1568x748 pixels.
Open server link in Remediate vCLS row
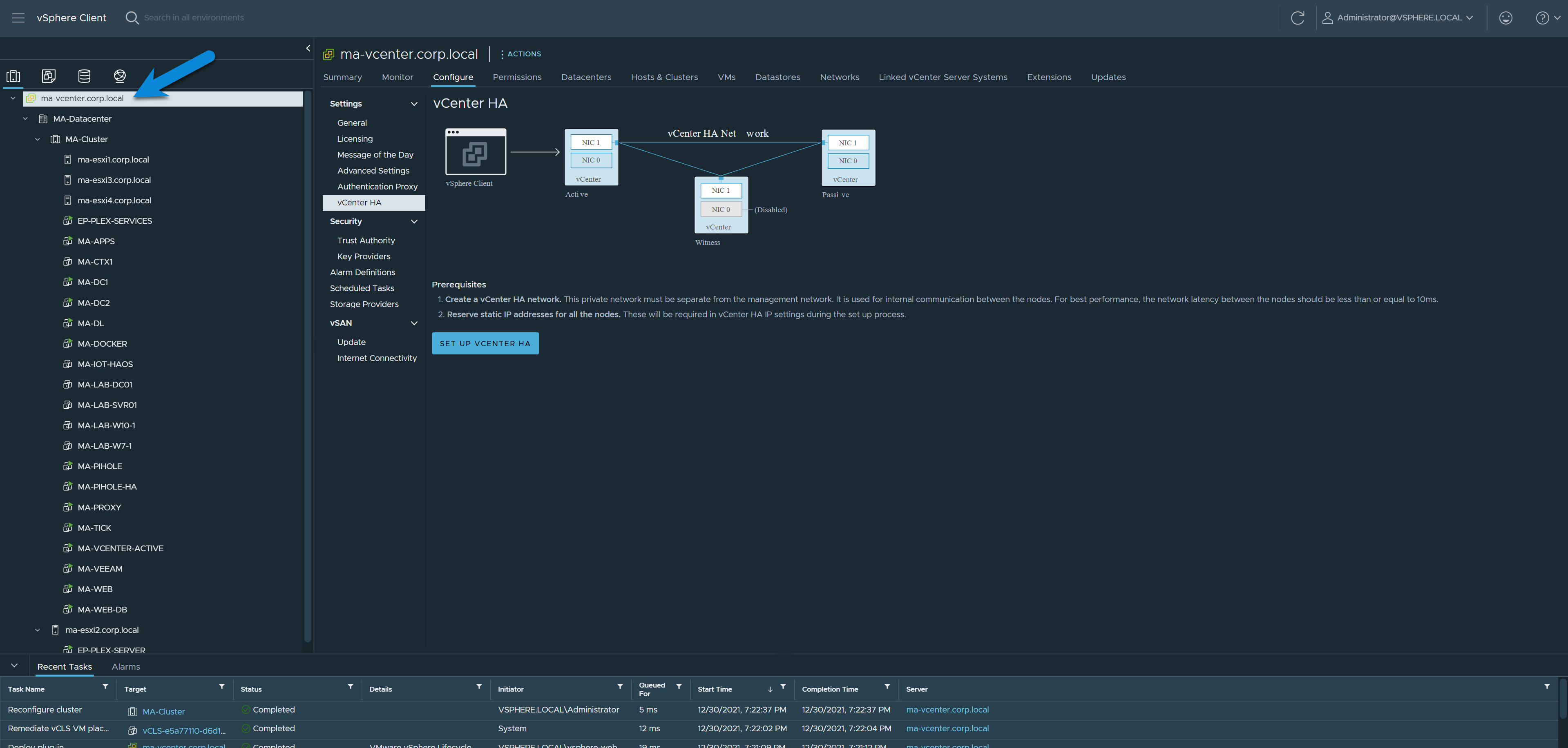coord(947,728)
